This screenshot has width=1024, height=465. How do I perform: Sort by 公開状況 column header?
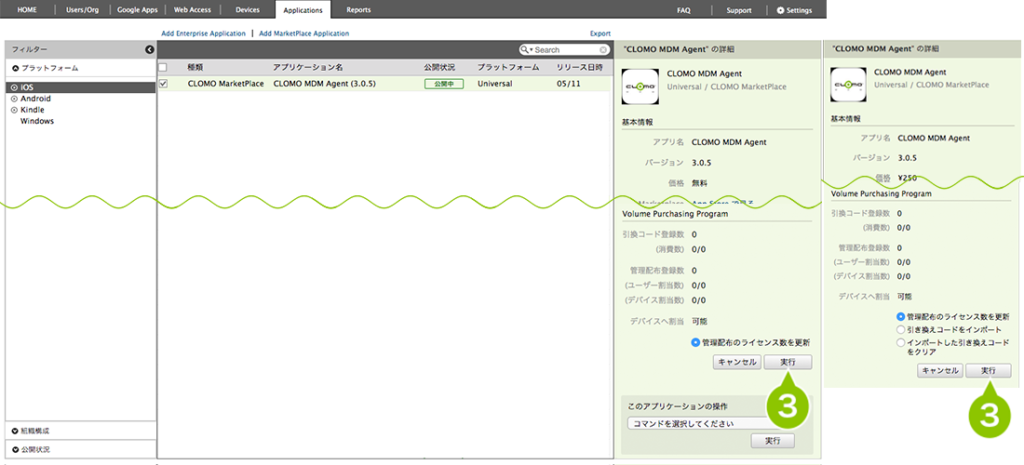tap(440, 67)
